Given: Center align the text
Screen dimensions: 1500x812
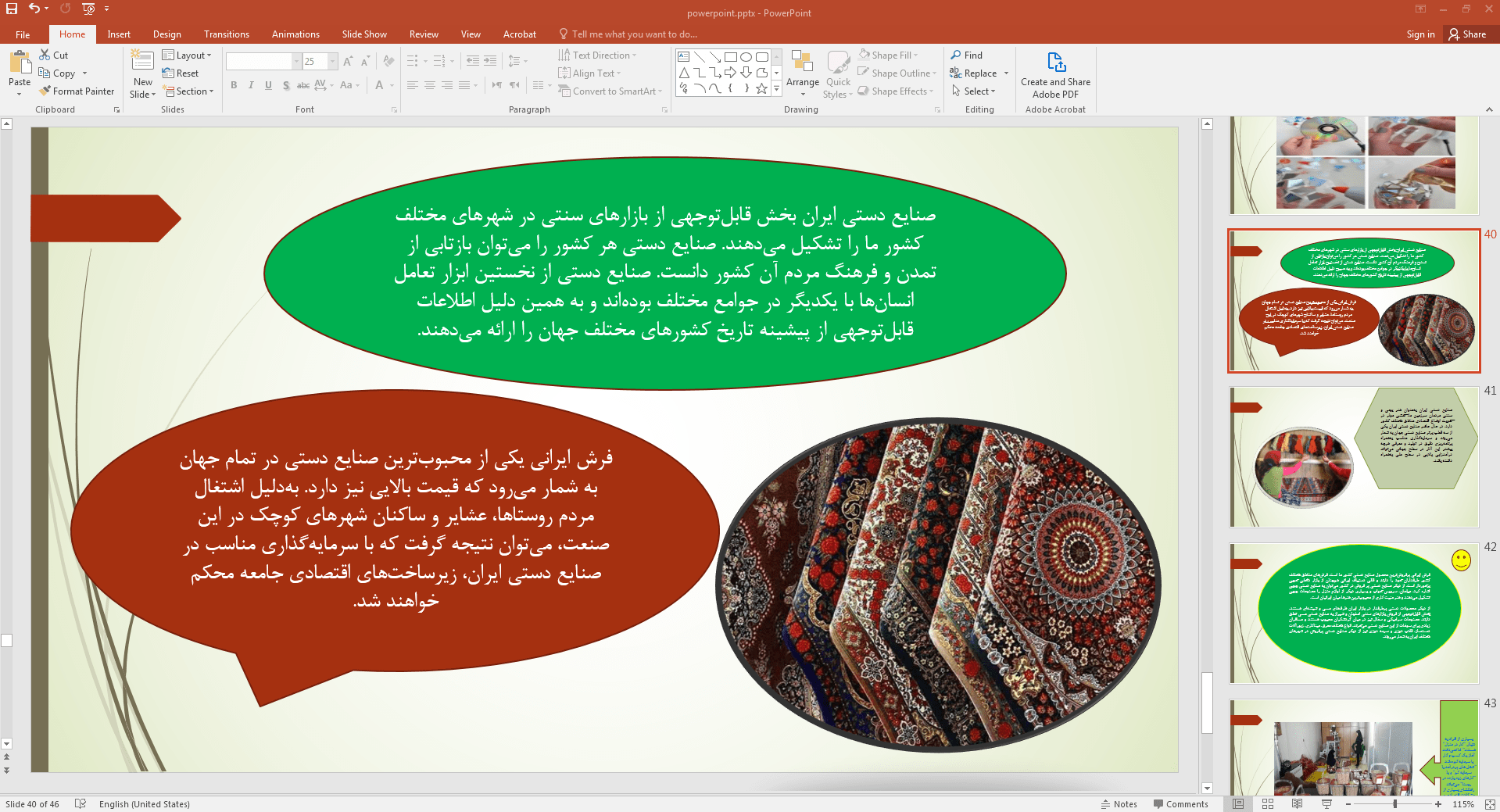Looking at the screenshot, I should click(430, 85).
